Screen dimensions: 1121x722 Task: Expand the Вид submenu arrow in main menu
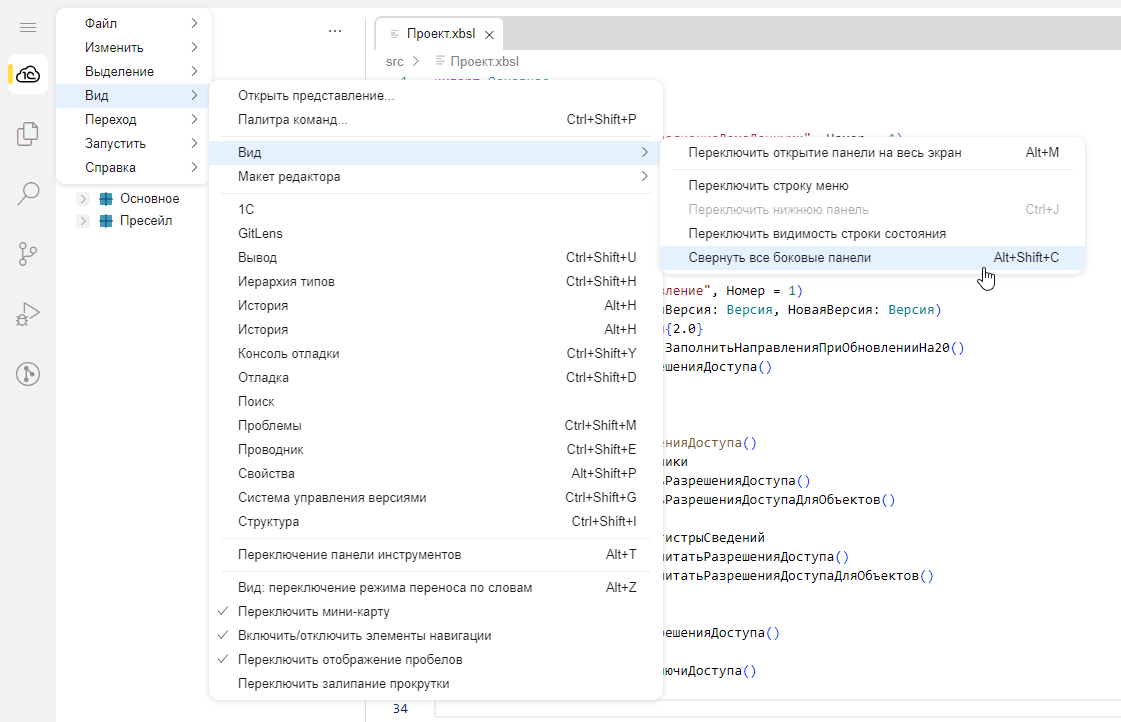(194, 95)
